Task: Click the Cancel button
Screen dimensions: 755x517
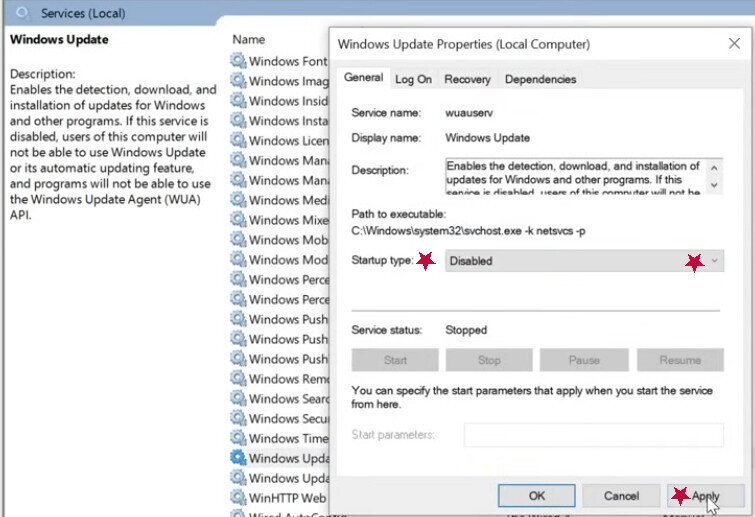Action: [x=621, y=496]
